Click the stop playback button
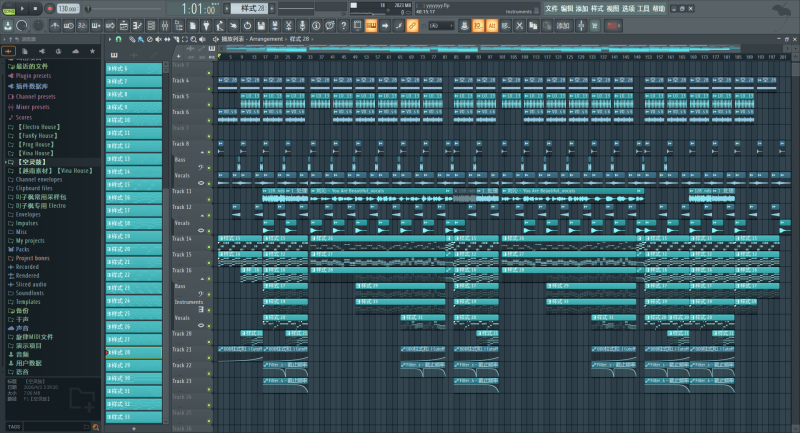Screen dimensions: 800x433 (36, 8)
